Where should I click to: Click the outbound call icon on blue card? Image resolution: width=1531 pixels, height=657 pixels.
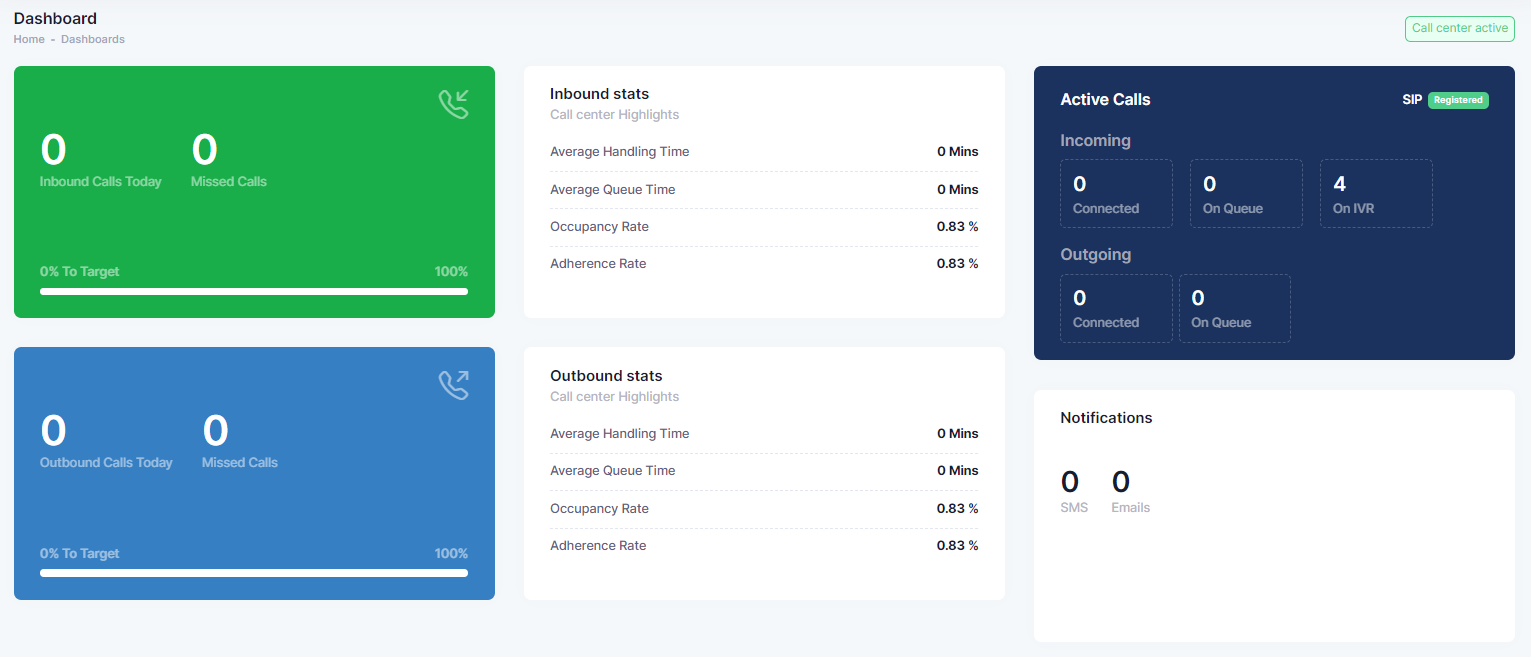(x=454, y=384)
